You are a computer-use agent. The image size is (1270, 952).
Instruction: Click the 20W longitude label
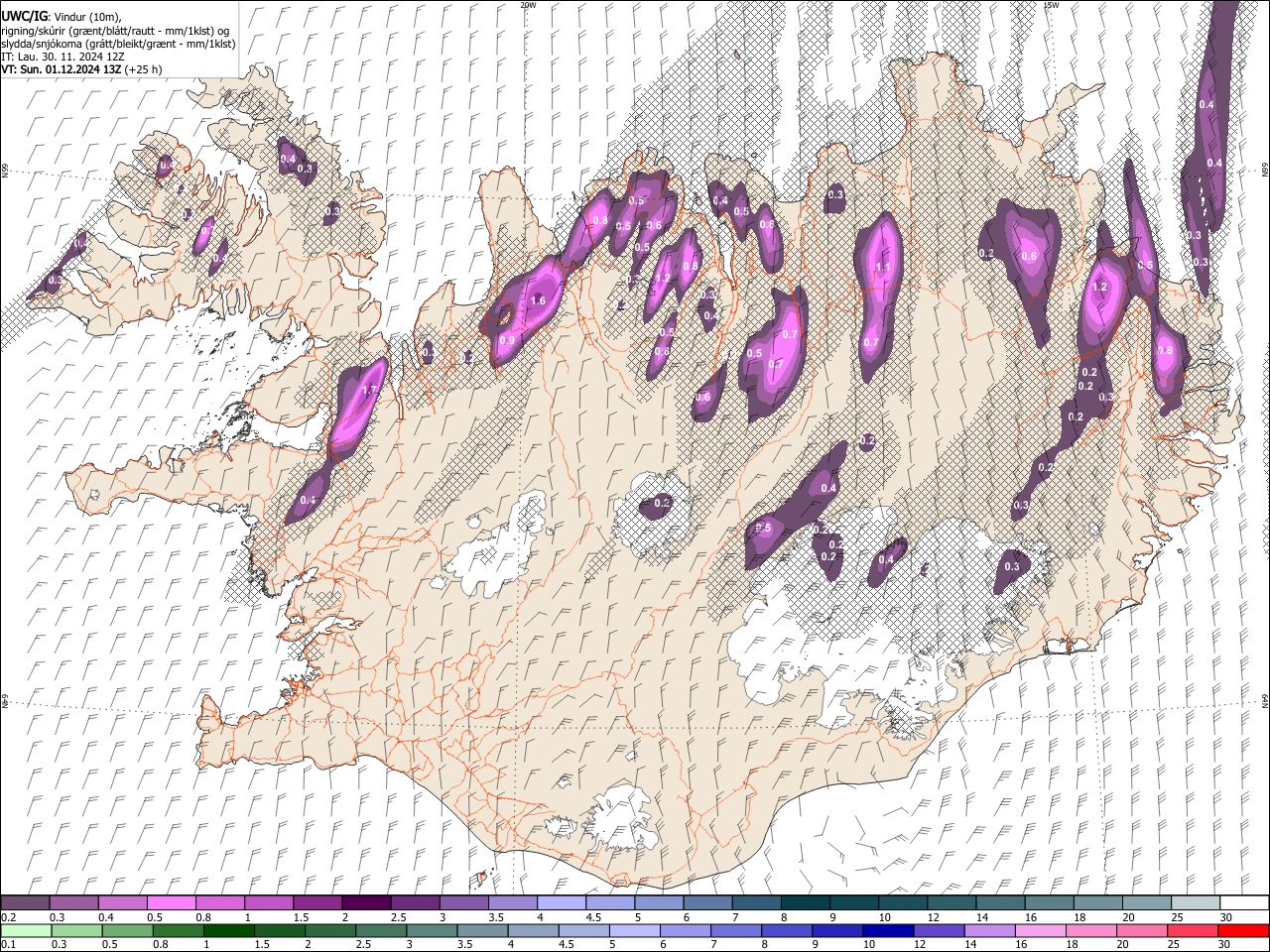tap(528, 5)
